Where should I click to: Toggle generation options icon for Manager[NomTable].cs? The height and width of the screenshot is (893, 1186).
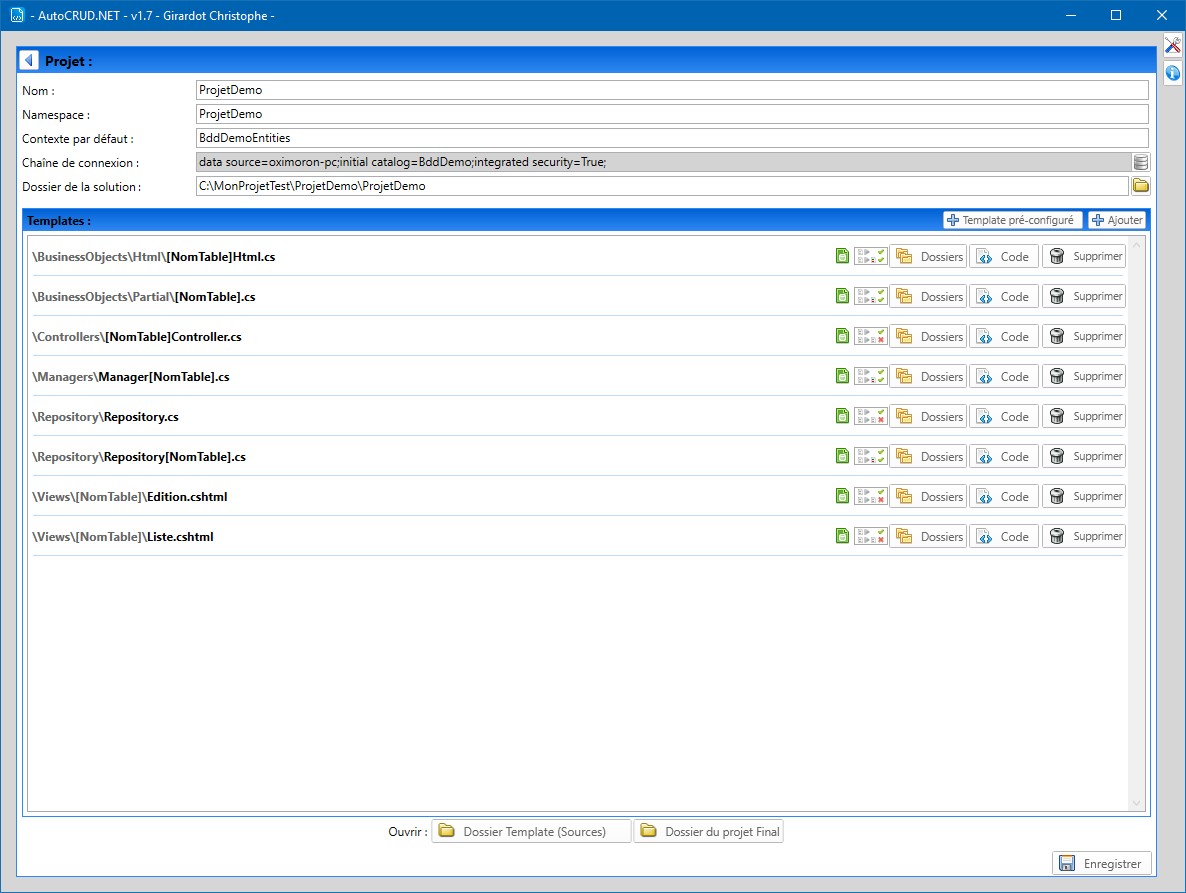tap(871, 377)
